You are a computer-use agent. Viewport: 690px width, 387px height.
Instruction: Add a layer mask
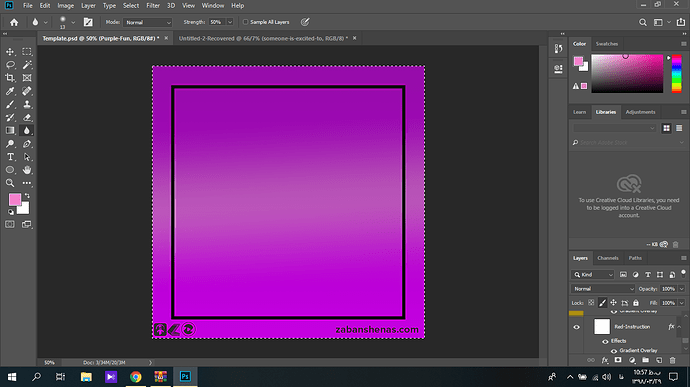[x=618, y=360]
